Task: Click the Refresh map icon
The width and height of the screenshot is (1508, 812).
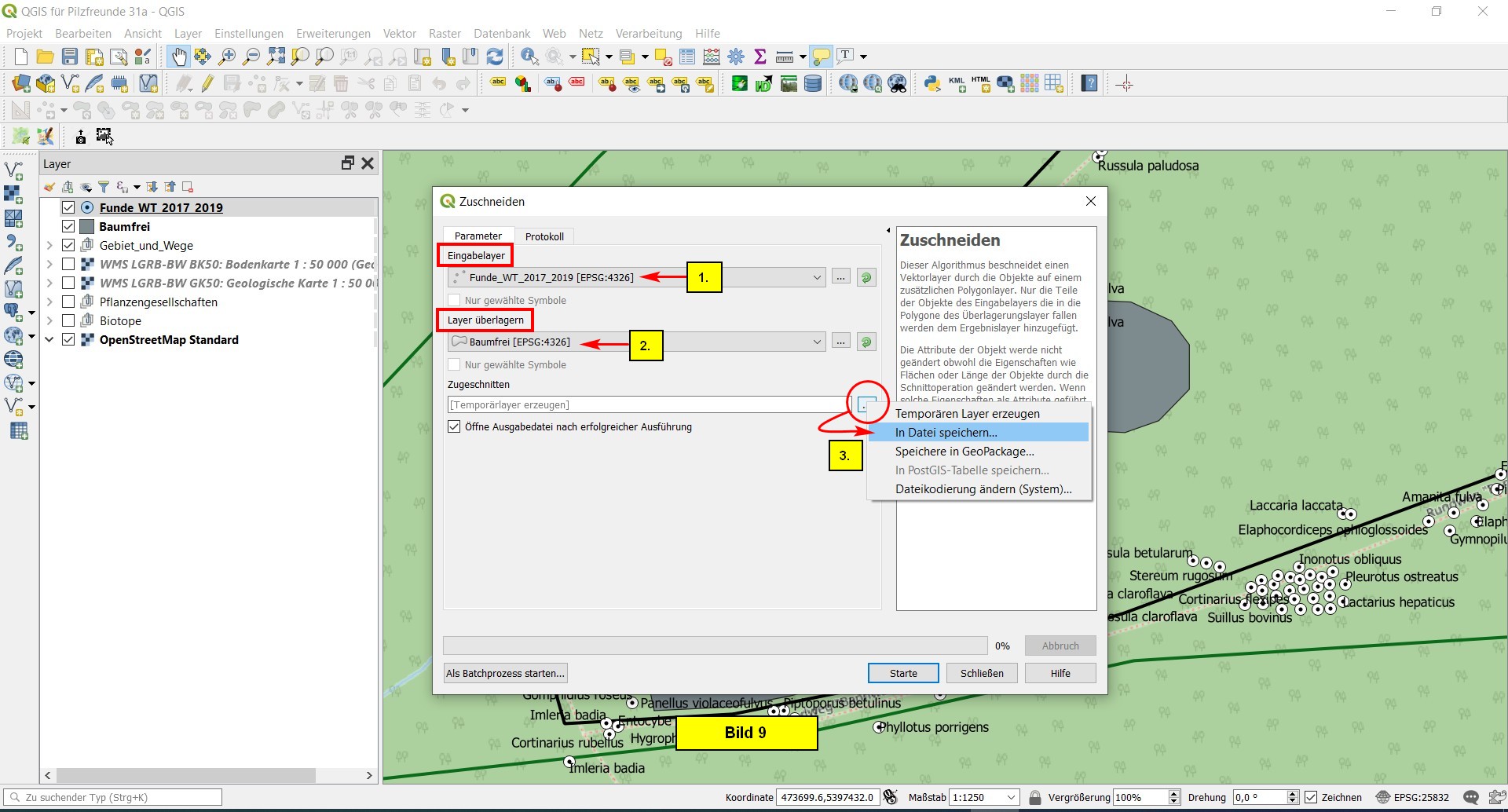Action: point(495,57)
